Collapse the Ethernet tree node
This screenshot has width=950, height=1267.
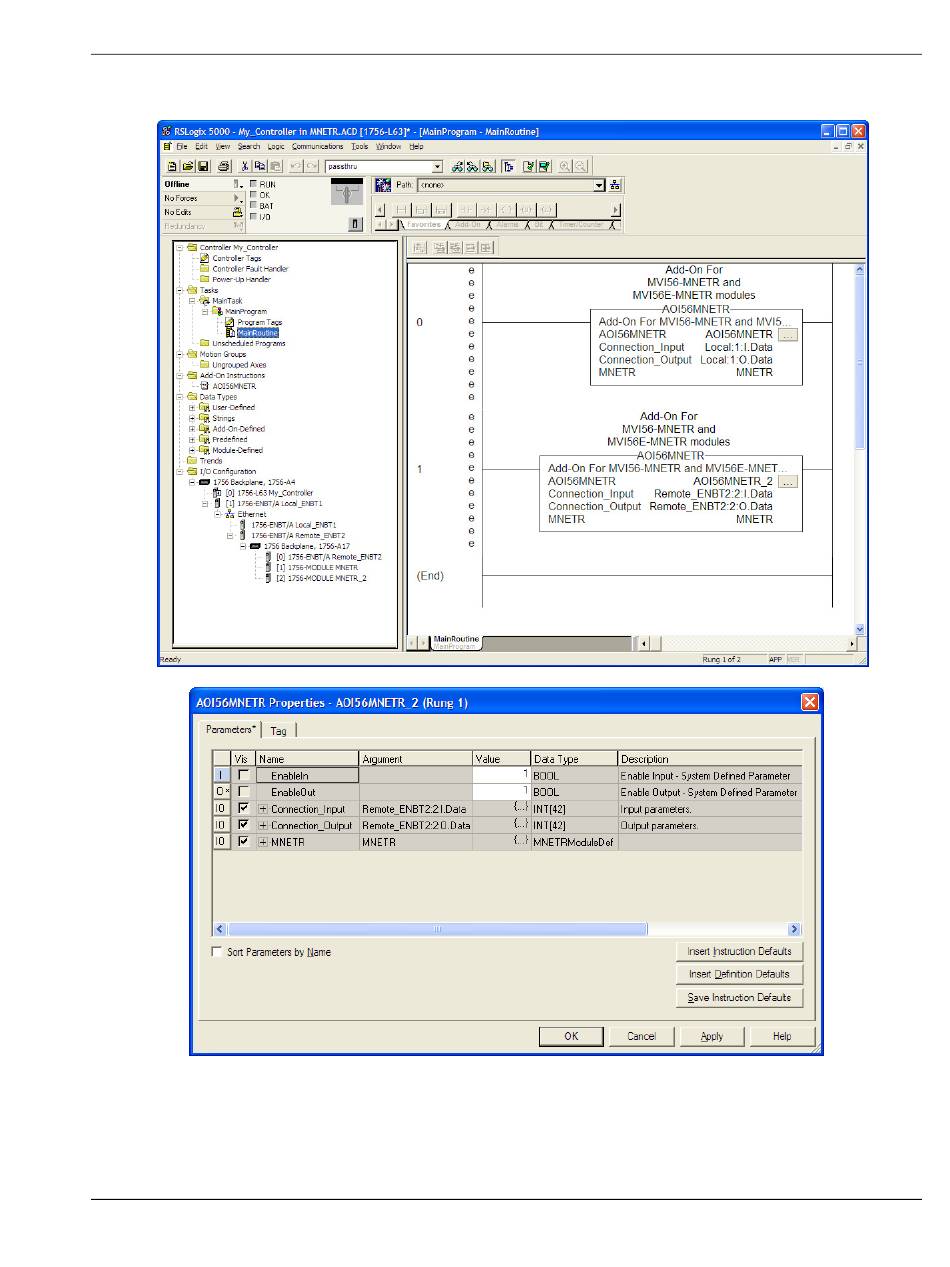pos(217,514)
